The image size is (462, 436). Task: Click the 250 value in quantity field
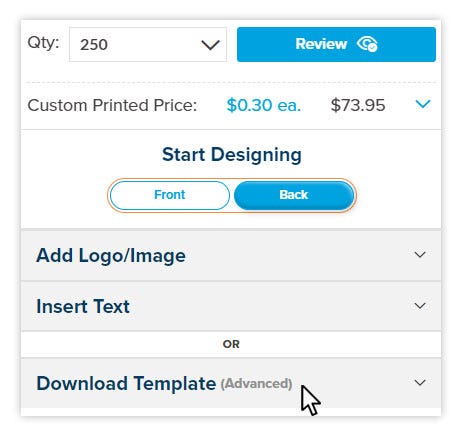(x=94, y=45)
